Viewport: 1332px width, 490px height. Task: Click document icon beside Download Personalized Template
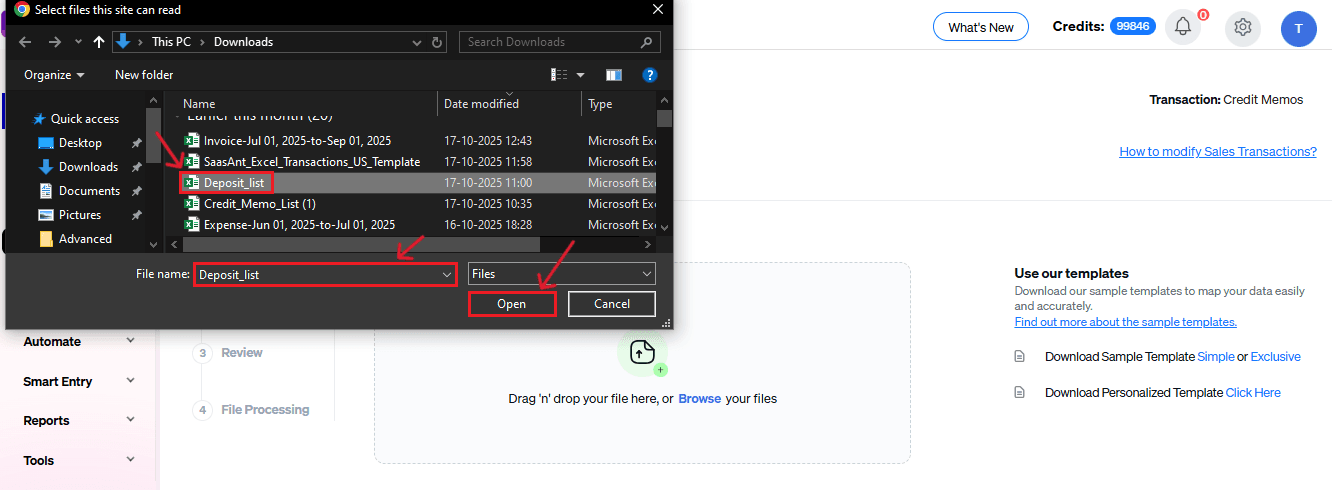click(x=1020, y=393)
